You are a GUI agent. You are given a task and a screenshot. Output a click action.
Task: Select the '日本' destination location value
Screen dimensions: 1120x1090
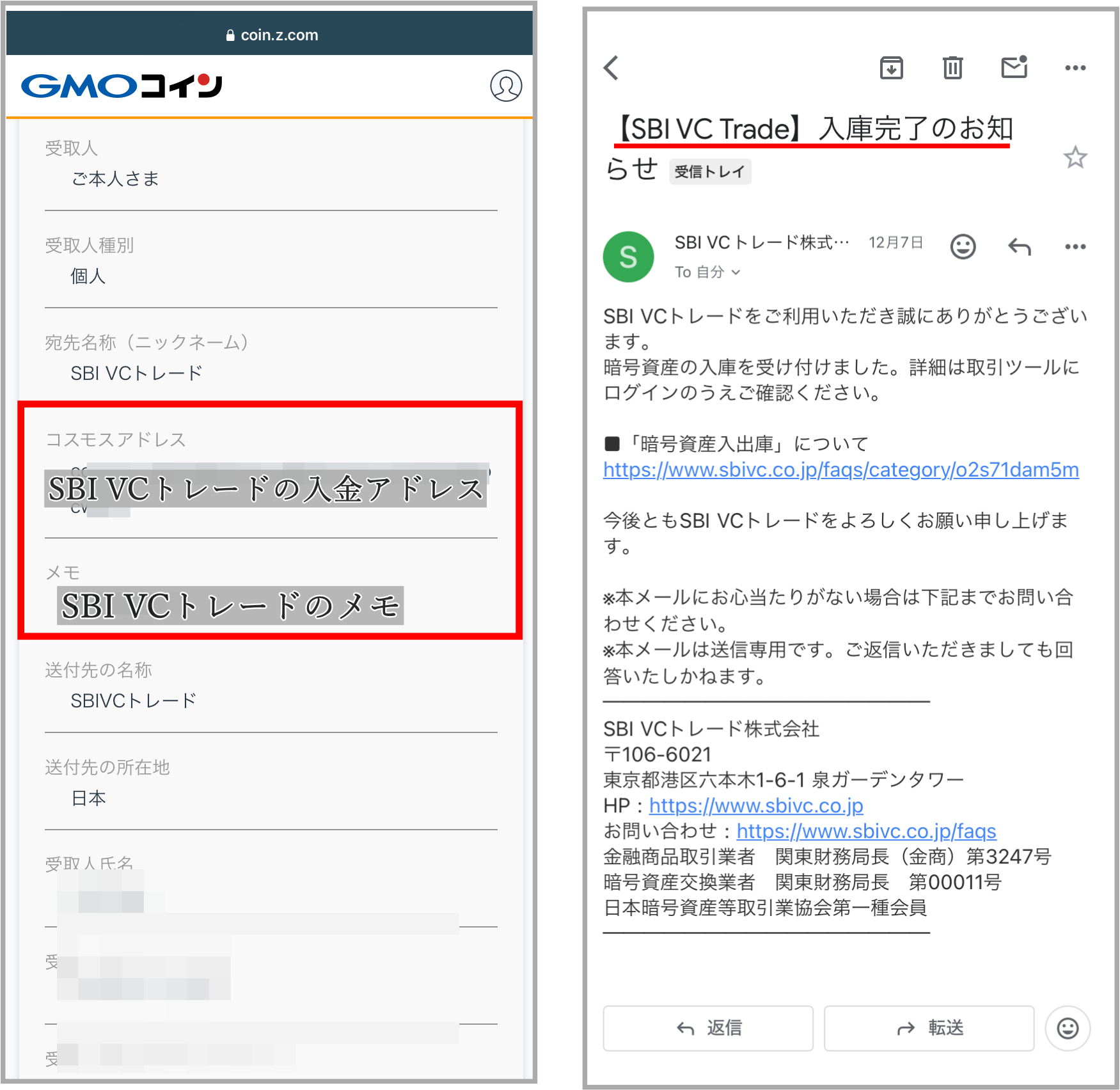88,798
